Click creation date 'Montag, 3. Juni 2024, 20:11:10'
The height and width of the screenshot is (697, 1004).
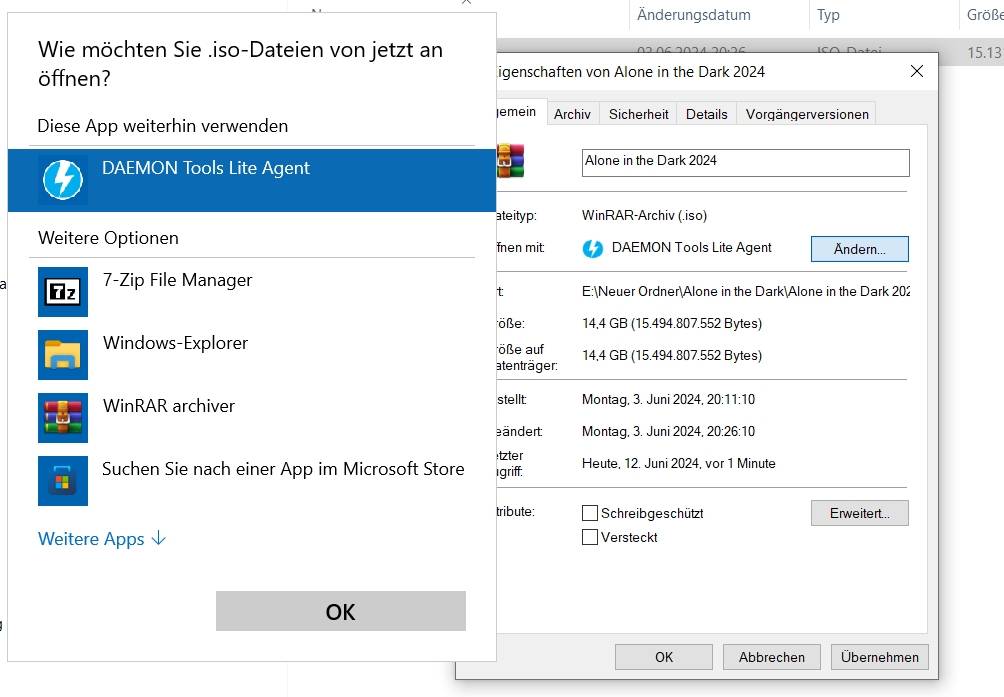pyautogui.click(x=668, y=399)
